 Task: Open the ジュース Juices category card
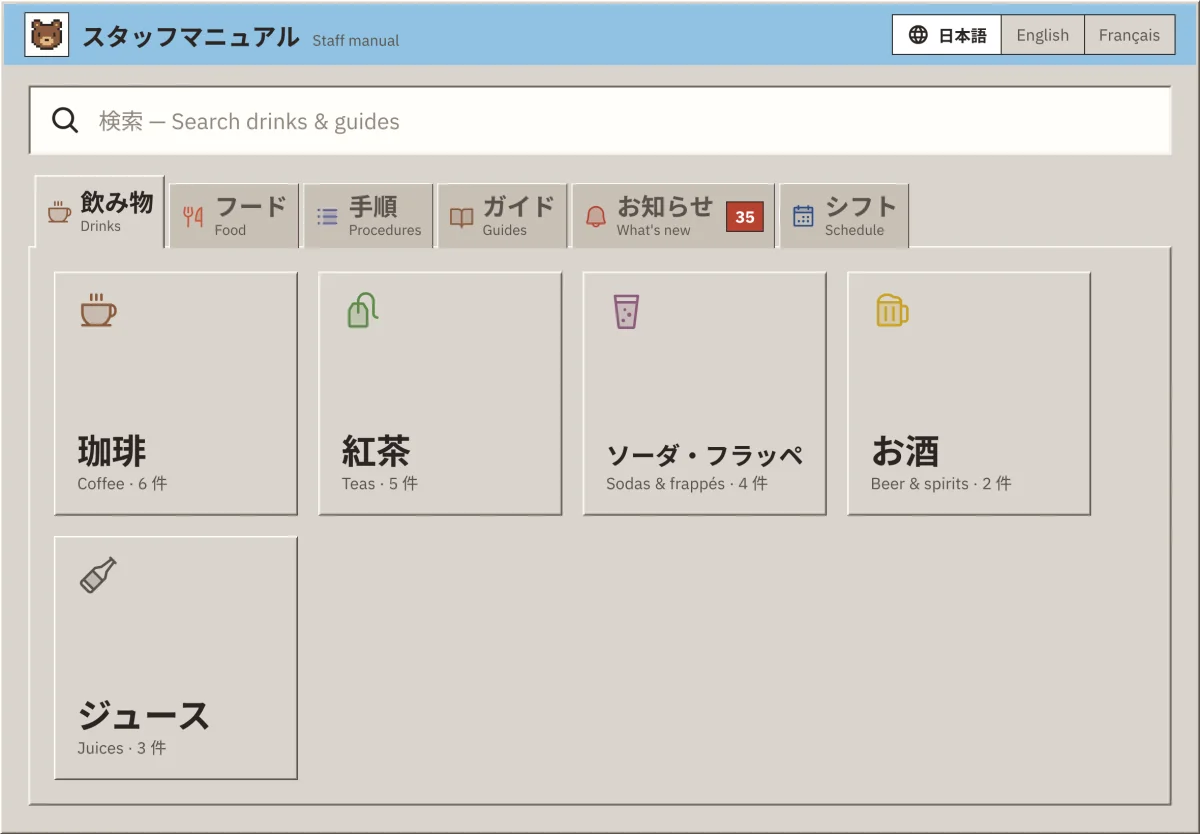click(176, 658)
